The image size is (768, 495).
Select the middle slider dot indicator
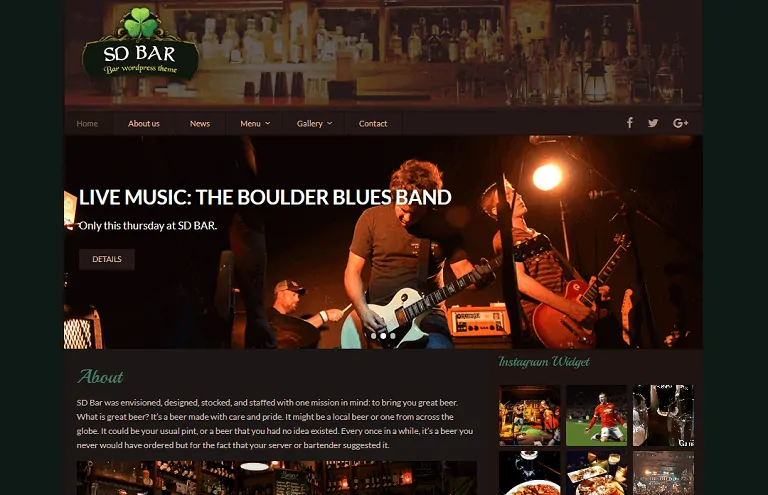point(383,336)
